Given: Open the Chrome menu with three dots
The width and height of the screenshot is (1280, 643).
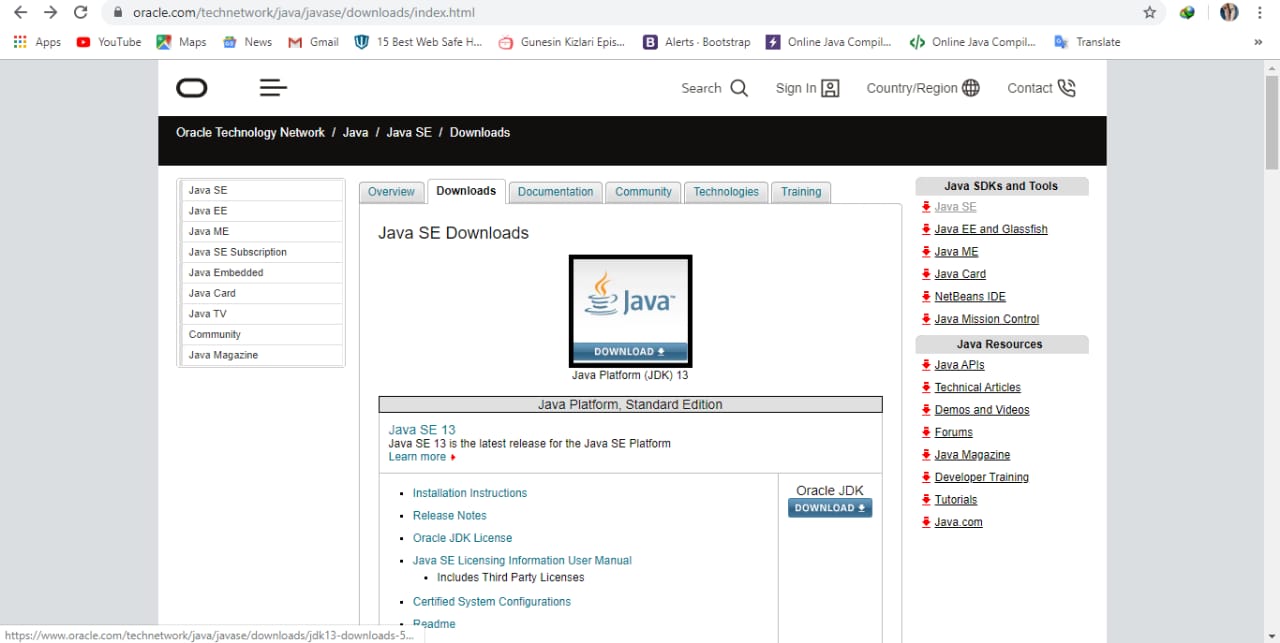Looking at the screenshot, I should (1258, 14).
